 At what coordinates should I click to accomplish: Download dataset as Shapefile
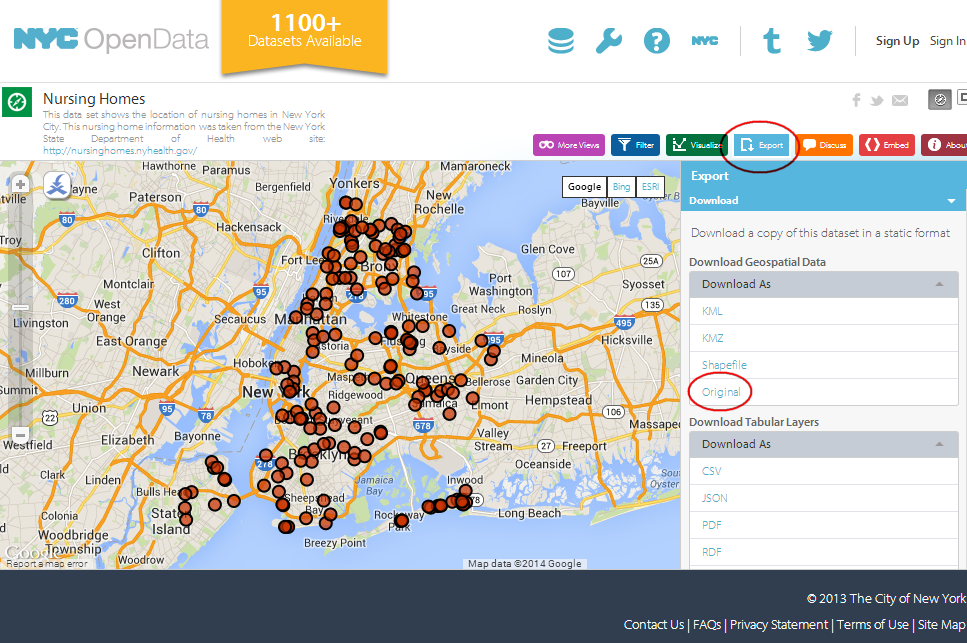(724, 365)
